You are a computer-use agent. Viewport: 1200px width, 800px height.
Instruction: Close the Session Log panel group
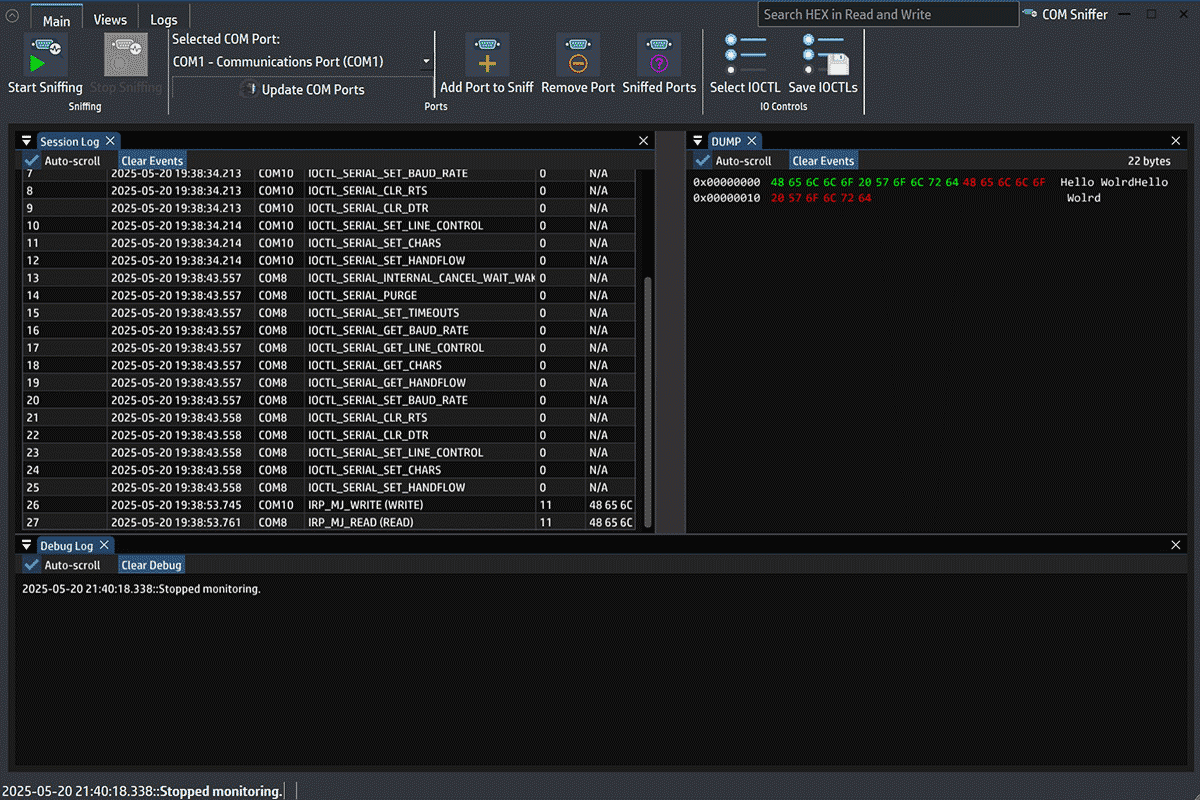tap(644, 142)
